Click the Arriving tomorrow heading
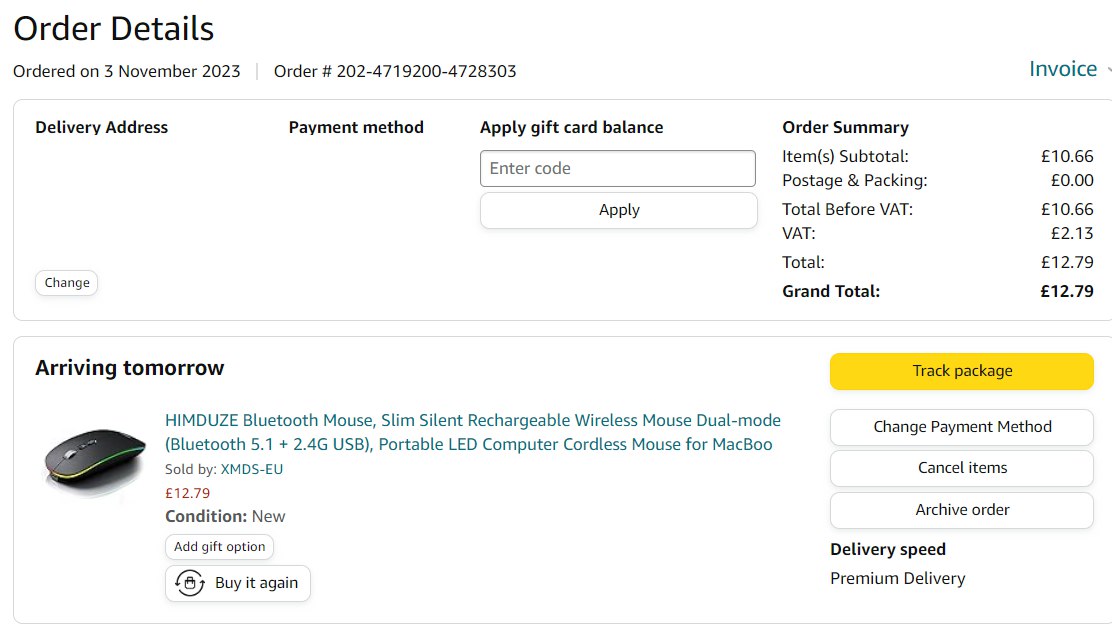1112x625 pixels. (x=130, y=368)
